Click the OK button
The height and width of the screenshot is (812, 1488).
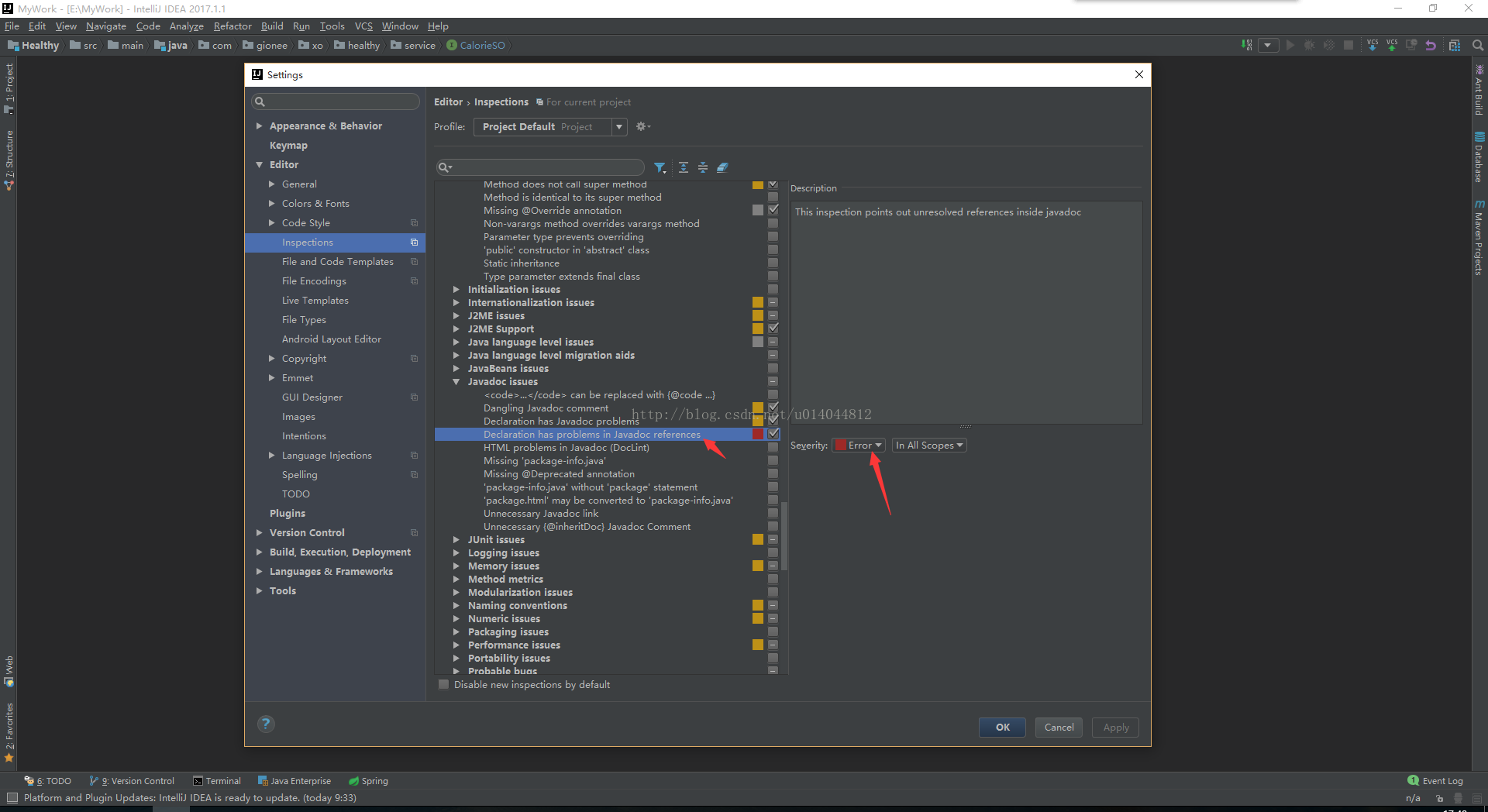pyautogui.click(x=1002, y=727)
